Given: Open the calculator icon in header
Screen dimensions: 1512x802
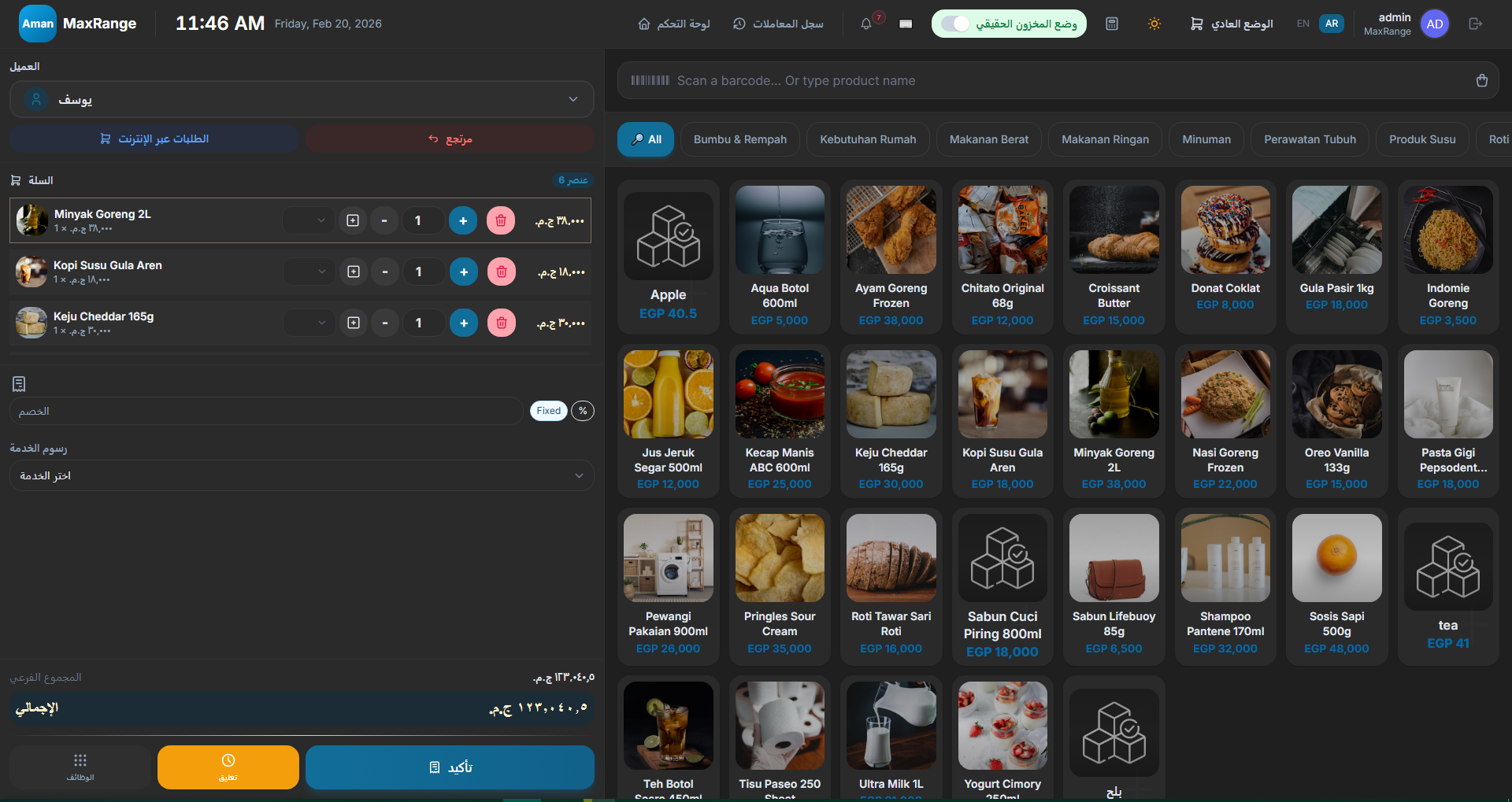Looking at the screenshot, I should click(x=1112, y=24).
